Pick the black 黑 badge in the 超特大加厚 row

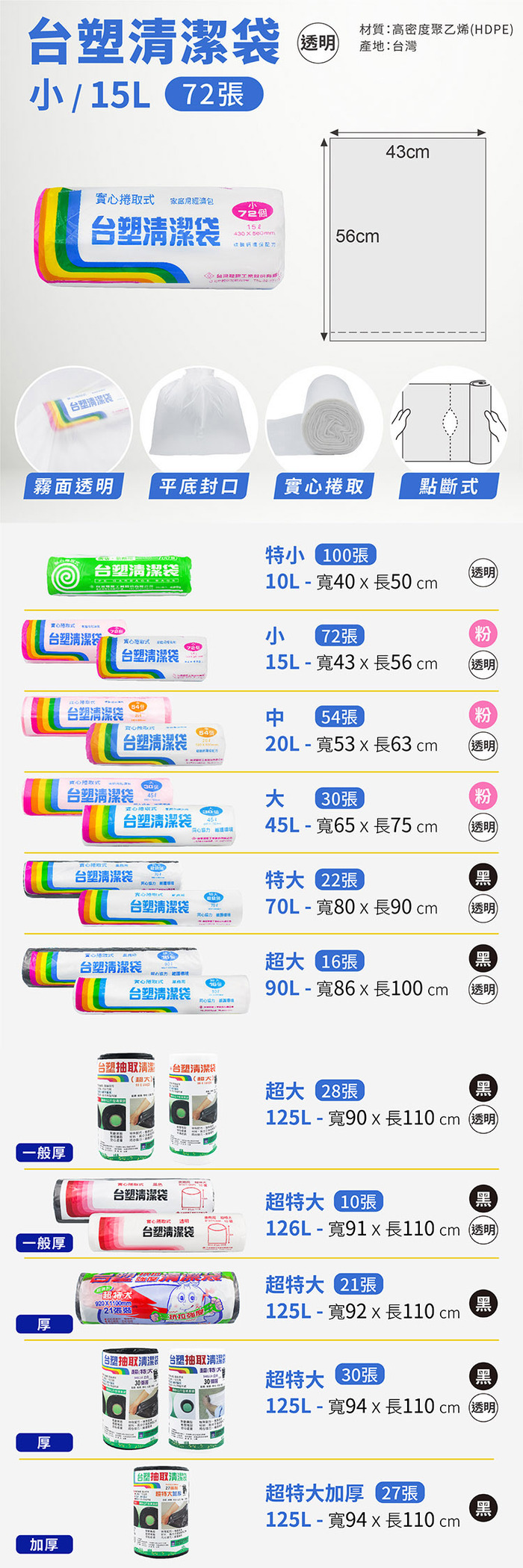pyautogui.click(x=483, y=1508)
